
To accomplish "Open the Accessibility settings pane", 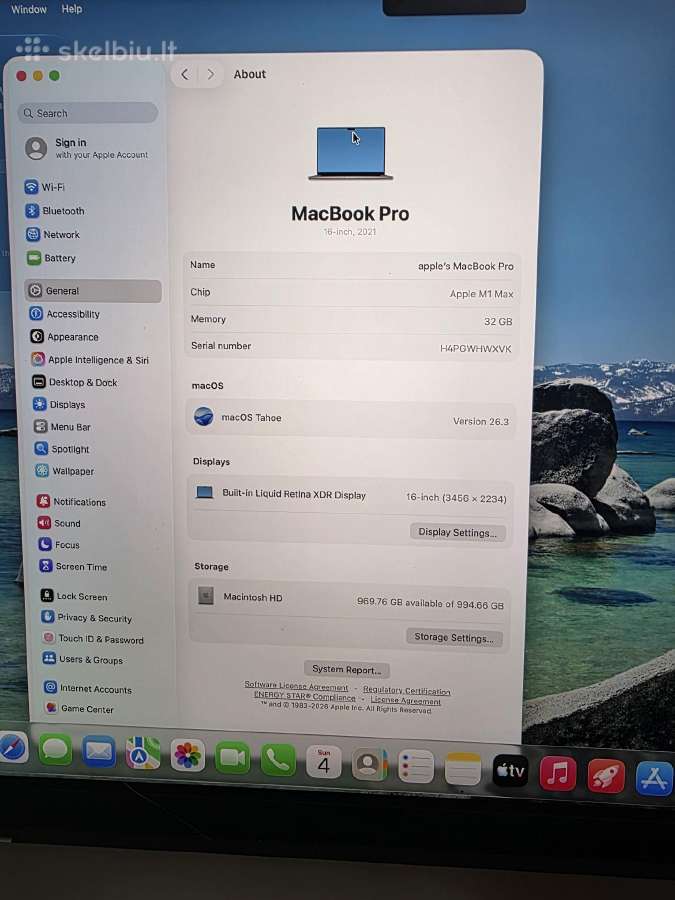I will pyautogui.click(x=65, y=313).
